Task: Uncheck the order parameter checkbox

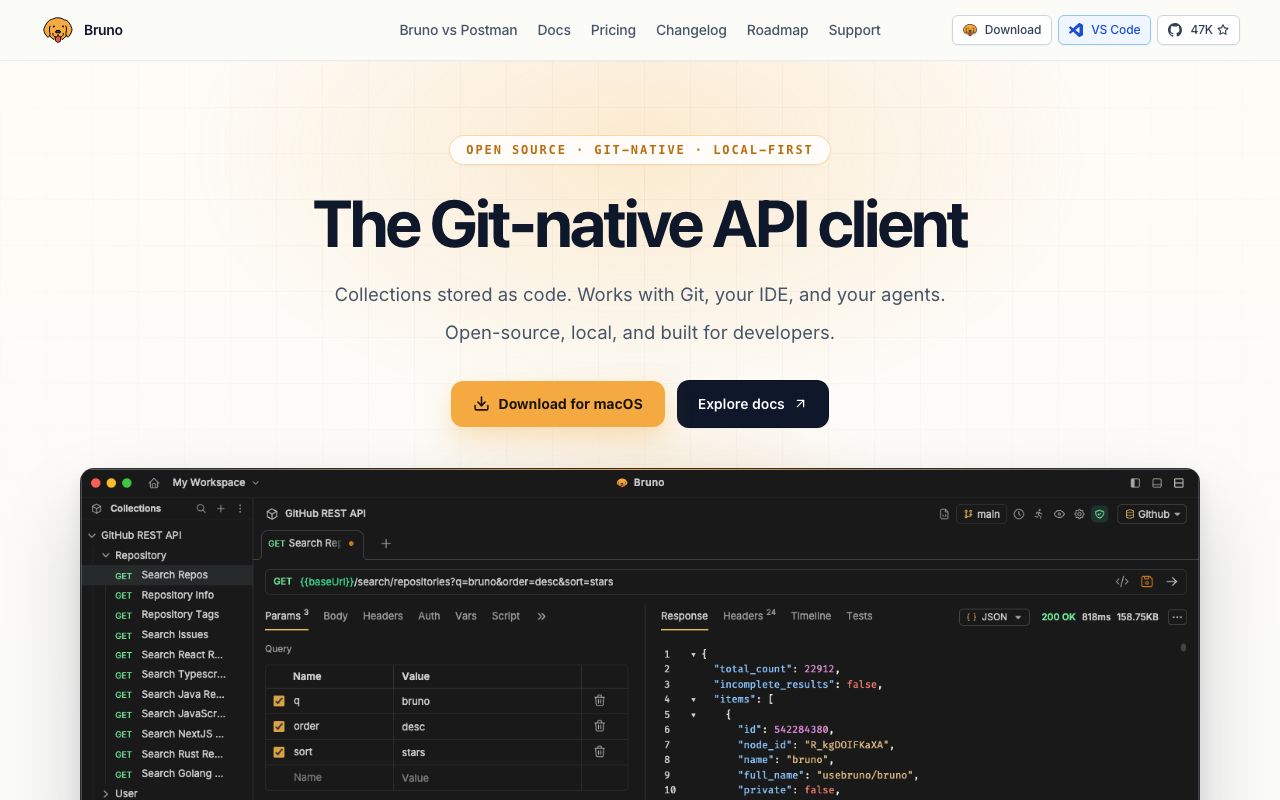Action: coord(279,726)
